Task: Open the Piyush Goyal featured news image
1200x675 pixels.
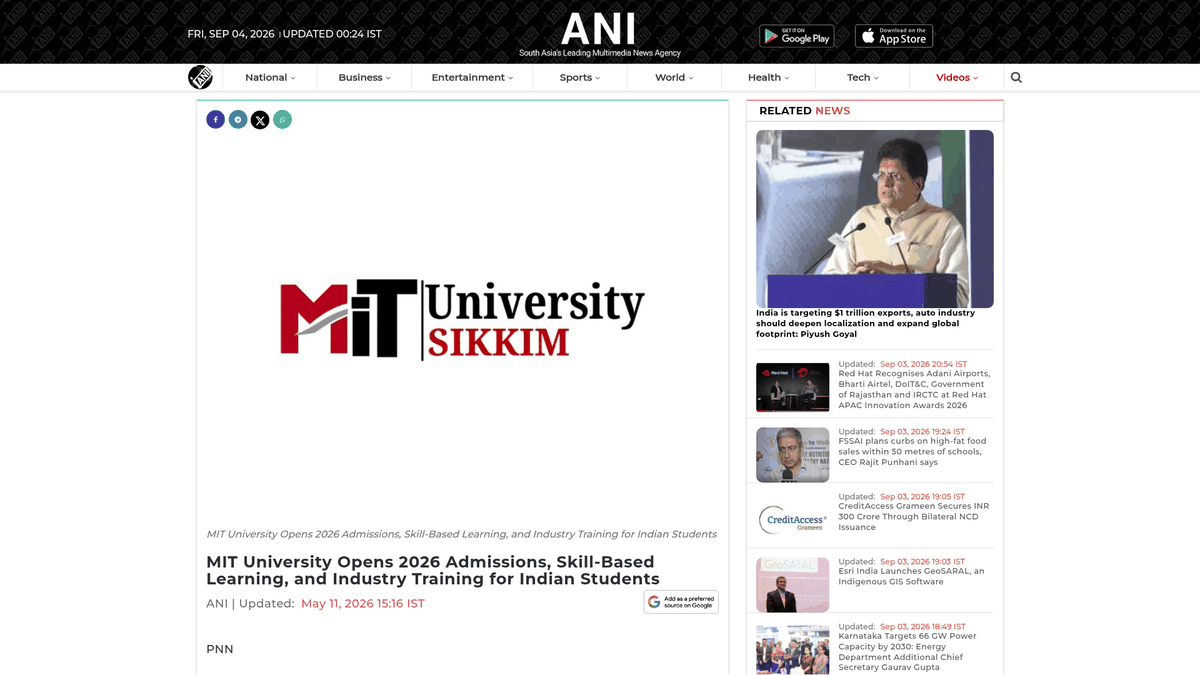Action: (x=875, y=219)
